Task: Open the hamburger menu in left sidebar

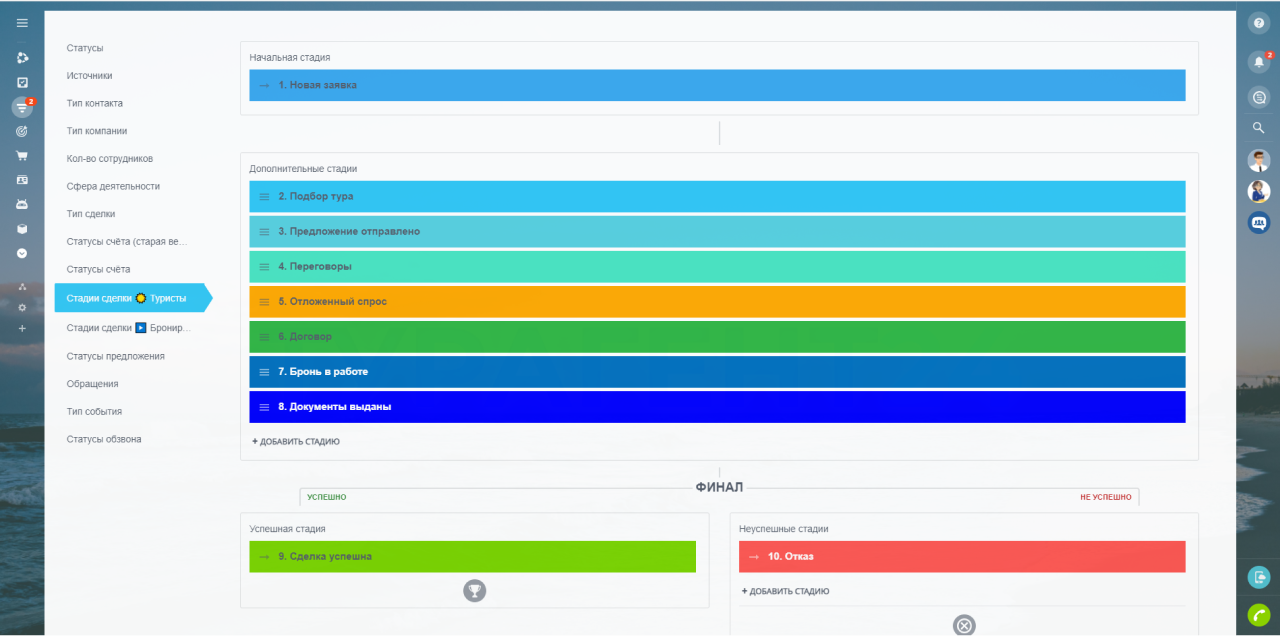Action: click(x=22, y=23)
